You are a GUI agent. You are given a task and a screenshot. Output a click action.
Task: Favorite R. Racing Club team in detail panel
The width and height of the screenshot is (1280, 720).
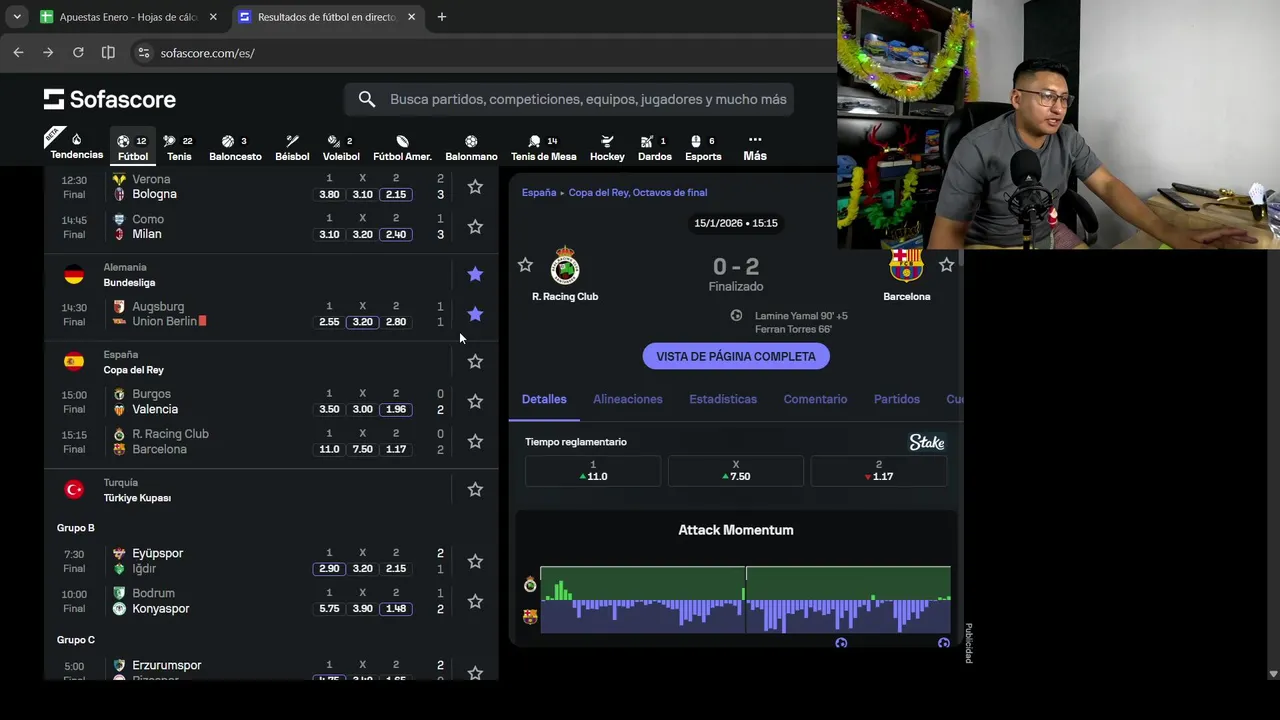click(525, 265)
